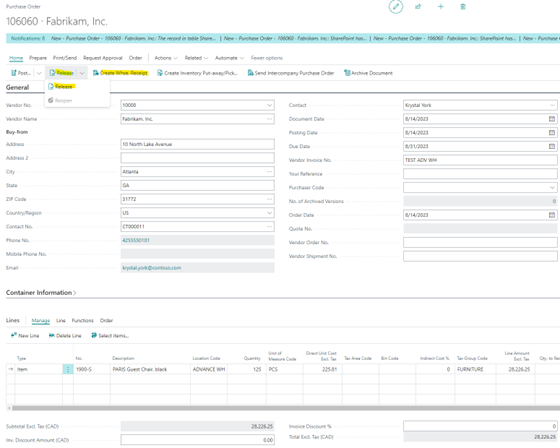Open the Order tab in ribbon
This screenshot has width=560, height=448.
click(x=135, y=58)
